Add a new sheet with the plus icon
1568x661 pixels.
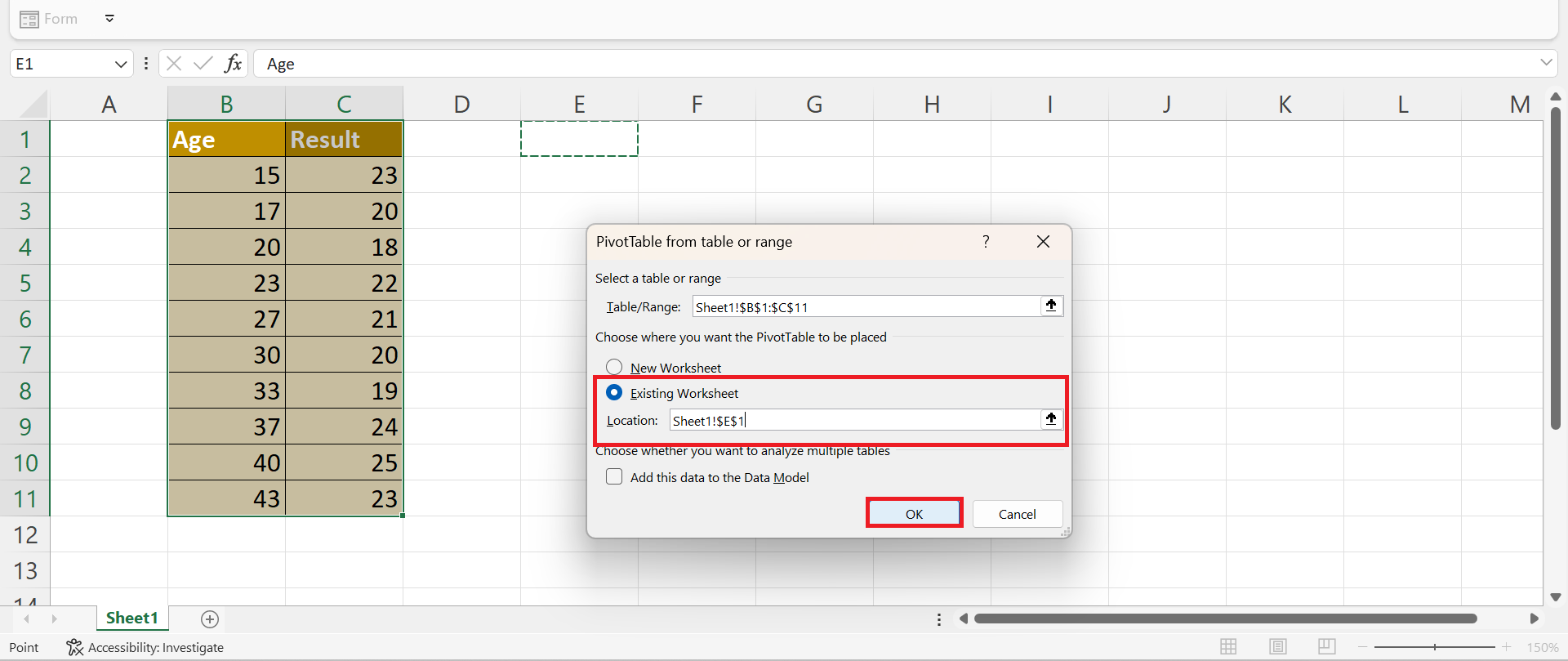pyautogui.click(x=210, y=619)
